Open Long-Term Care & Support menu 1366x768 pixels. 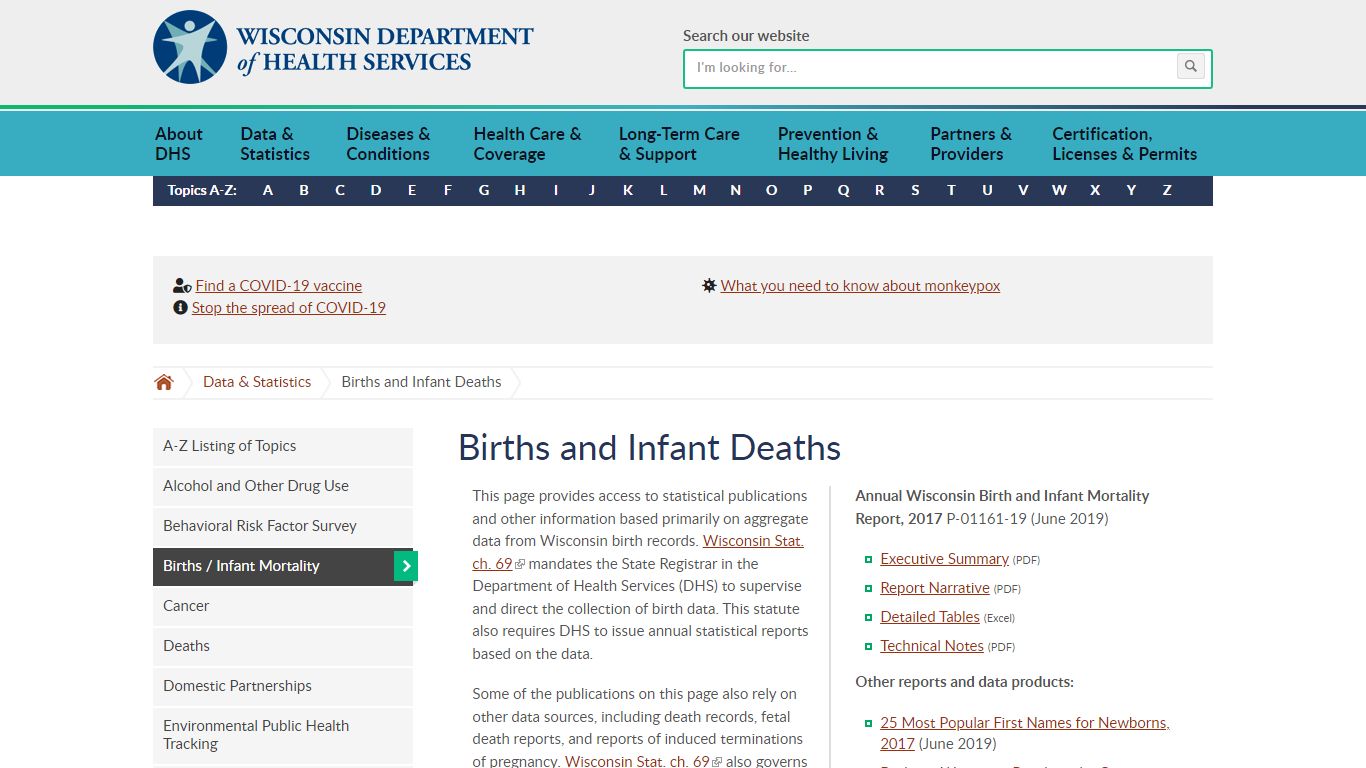(679, 144)
